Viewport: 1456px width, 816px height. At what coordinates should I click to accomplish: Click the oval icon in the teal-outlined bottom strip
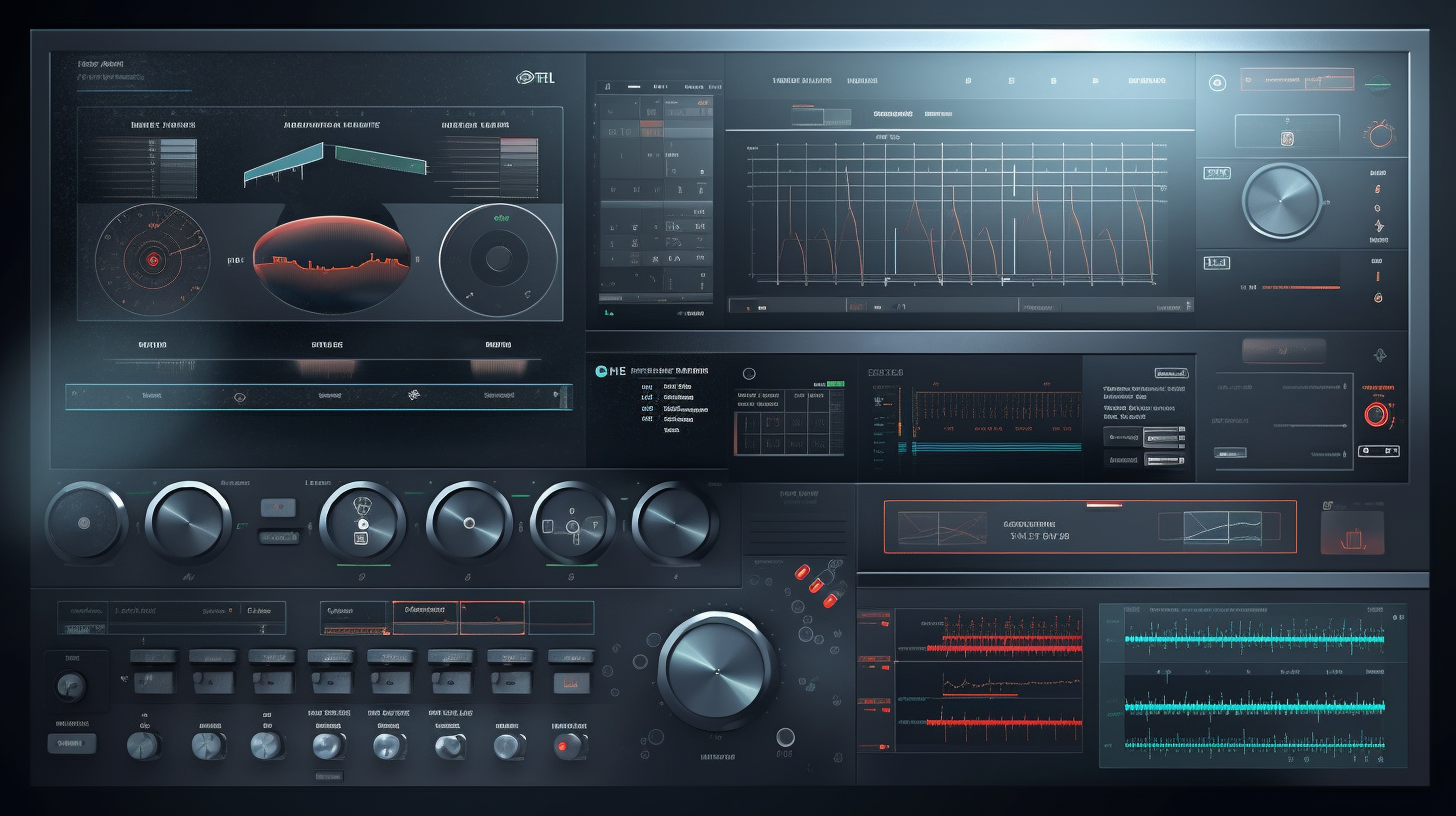coord(240,397)
